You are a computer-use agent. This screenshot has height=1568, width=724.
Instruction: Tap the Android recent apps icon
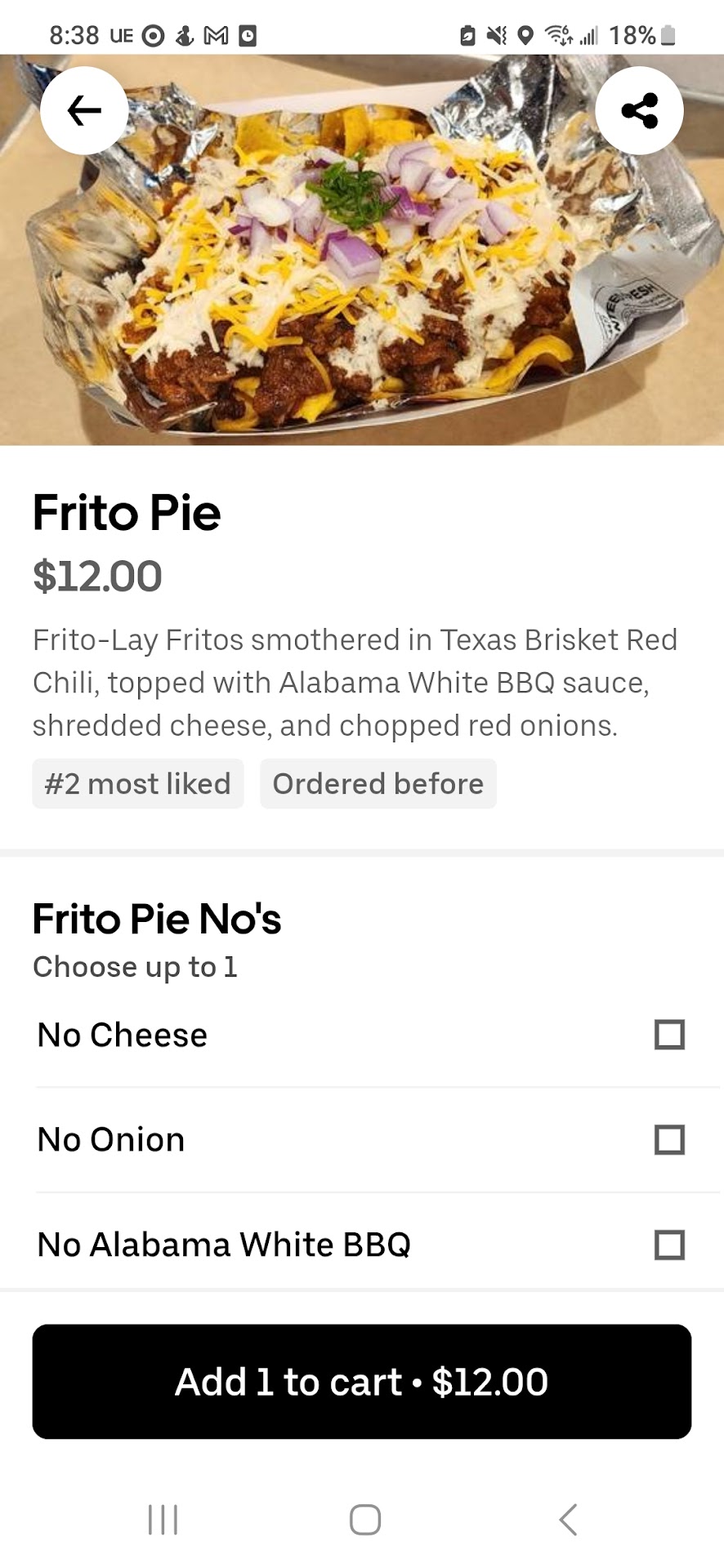163,1520
